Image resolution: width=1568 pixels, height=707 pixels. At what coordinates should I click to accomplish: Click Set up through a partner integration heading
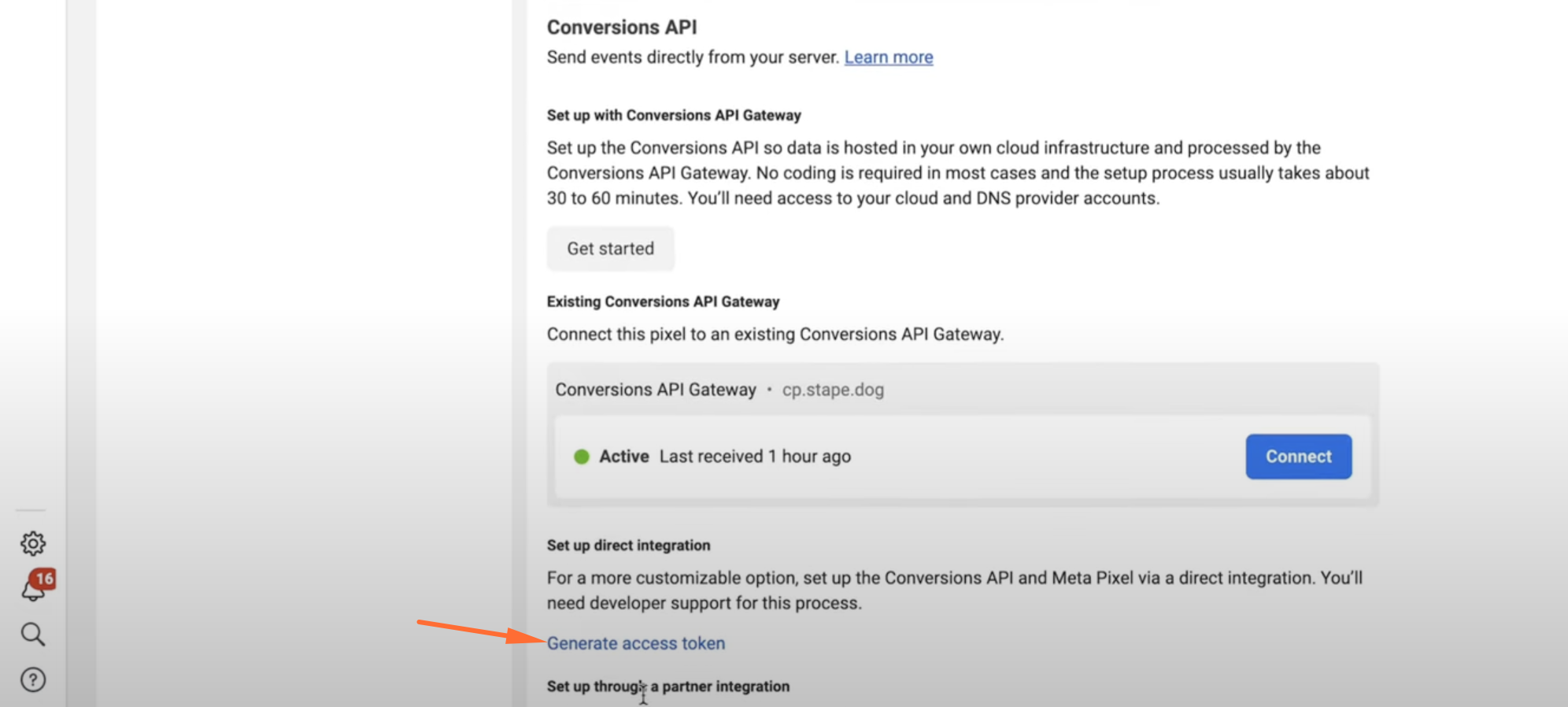pyautogui.click(x=668, y=687)
